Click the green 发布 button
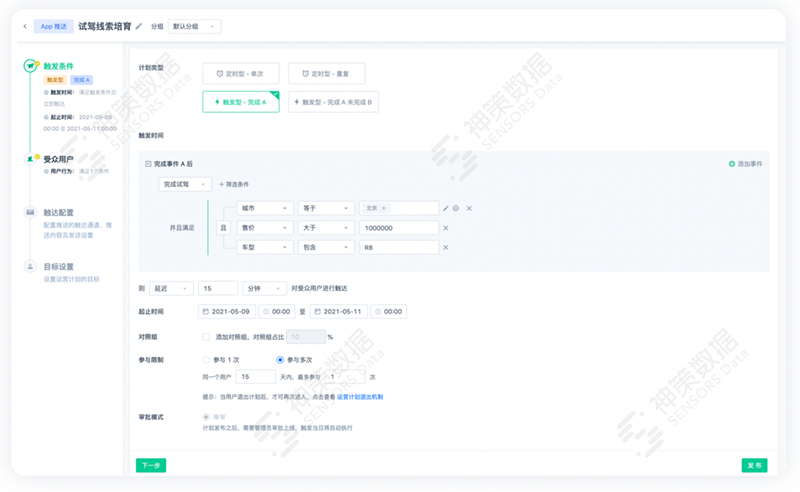 tap(754, 465)
